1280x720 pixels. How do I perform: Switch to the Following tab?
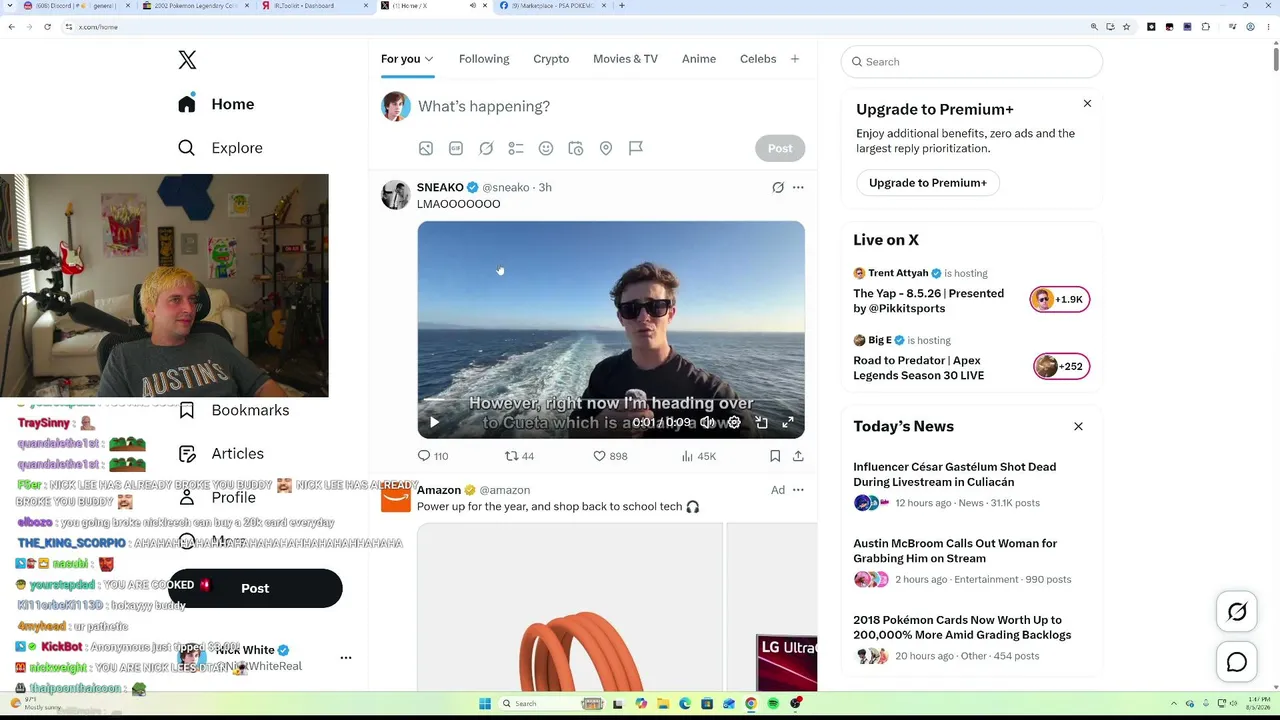[484, 59]
